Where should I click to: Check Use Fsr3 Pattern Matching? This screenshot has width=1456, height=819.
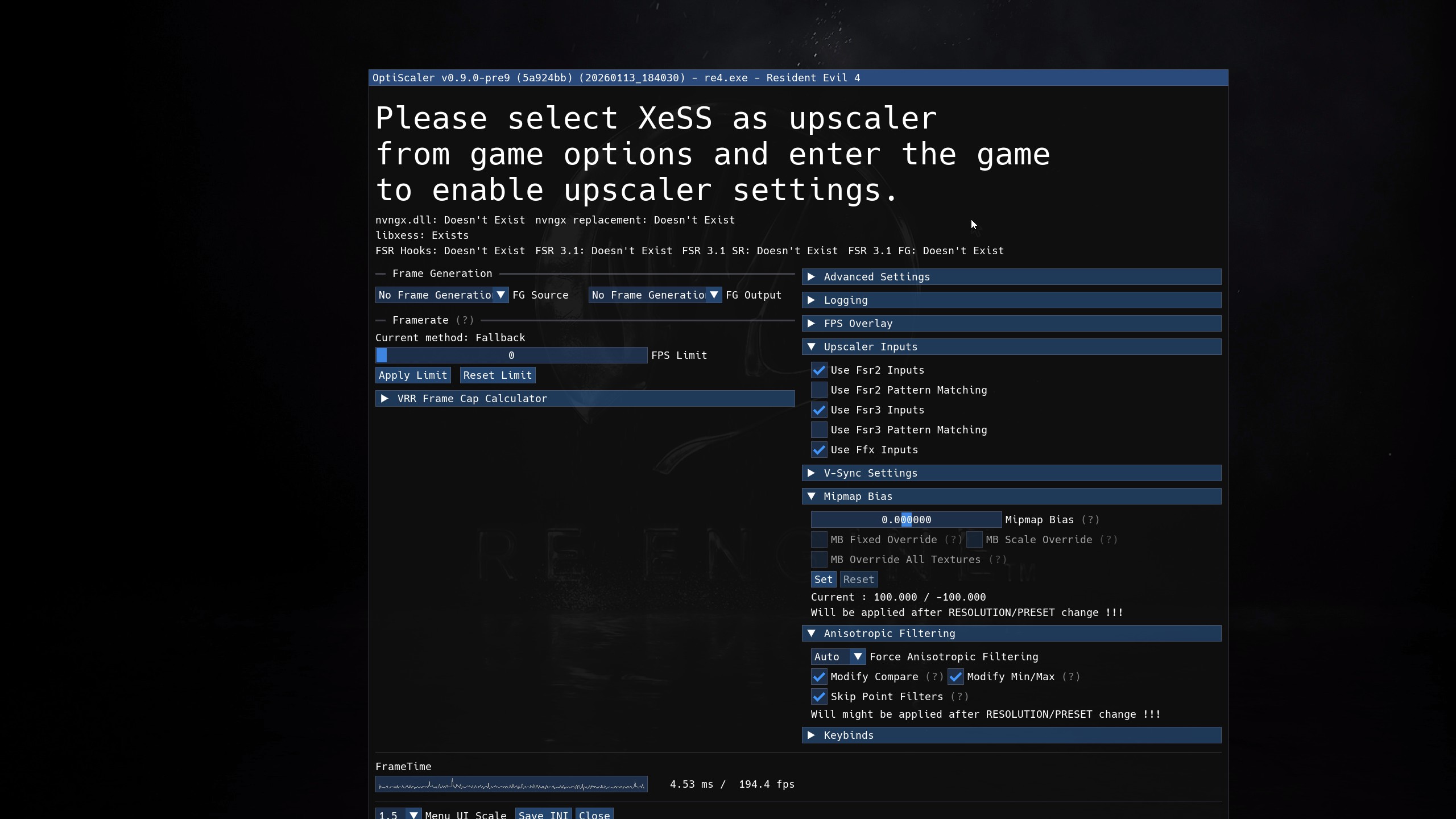point(819,430)
